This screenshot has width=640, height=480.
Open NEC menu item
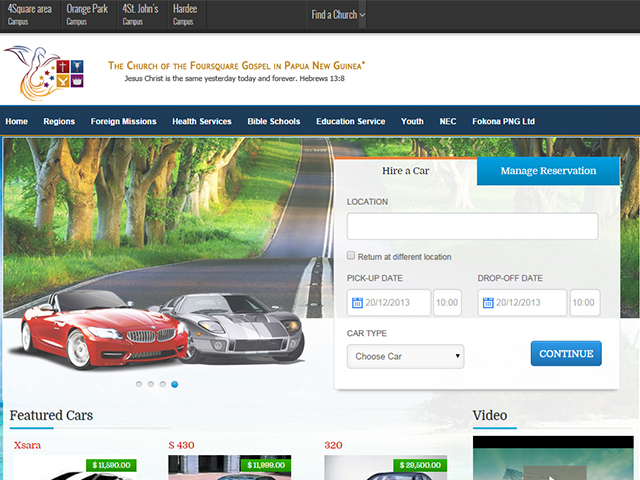pos(448,121)
